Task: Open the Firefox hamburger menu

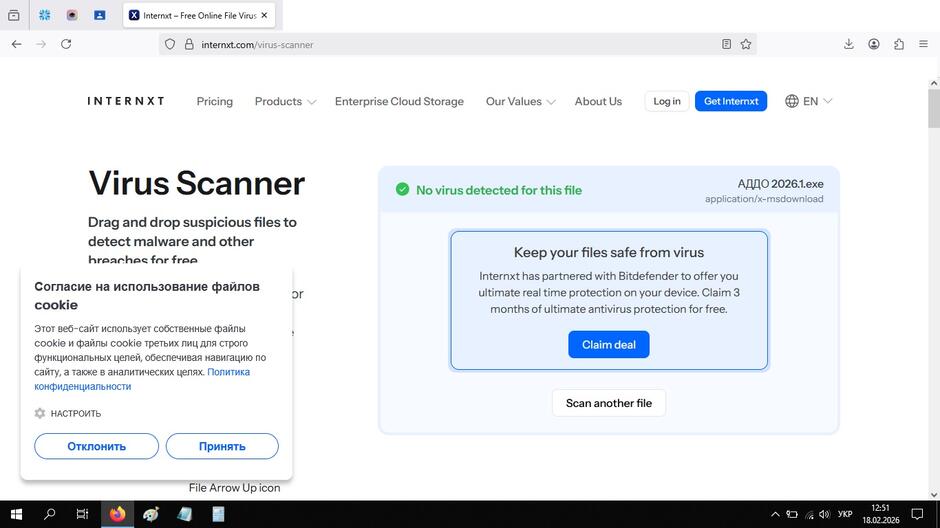Action: point(923,44)
